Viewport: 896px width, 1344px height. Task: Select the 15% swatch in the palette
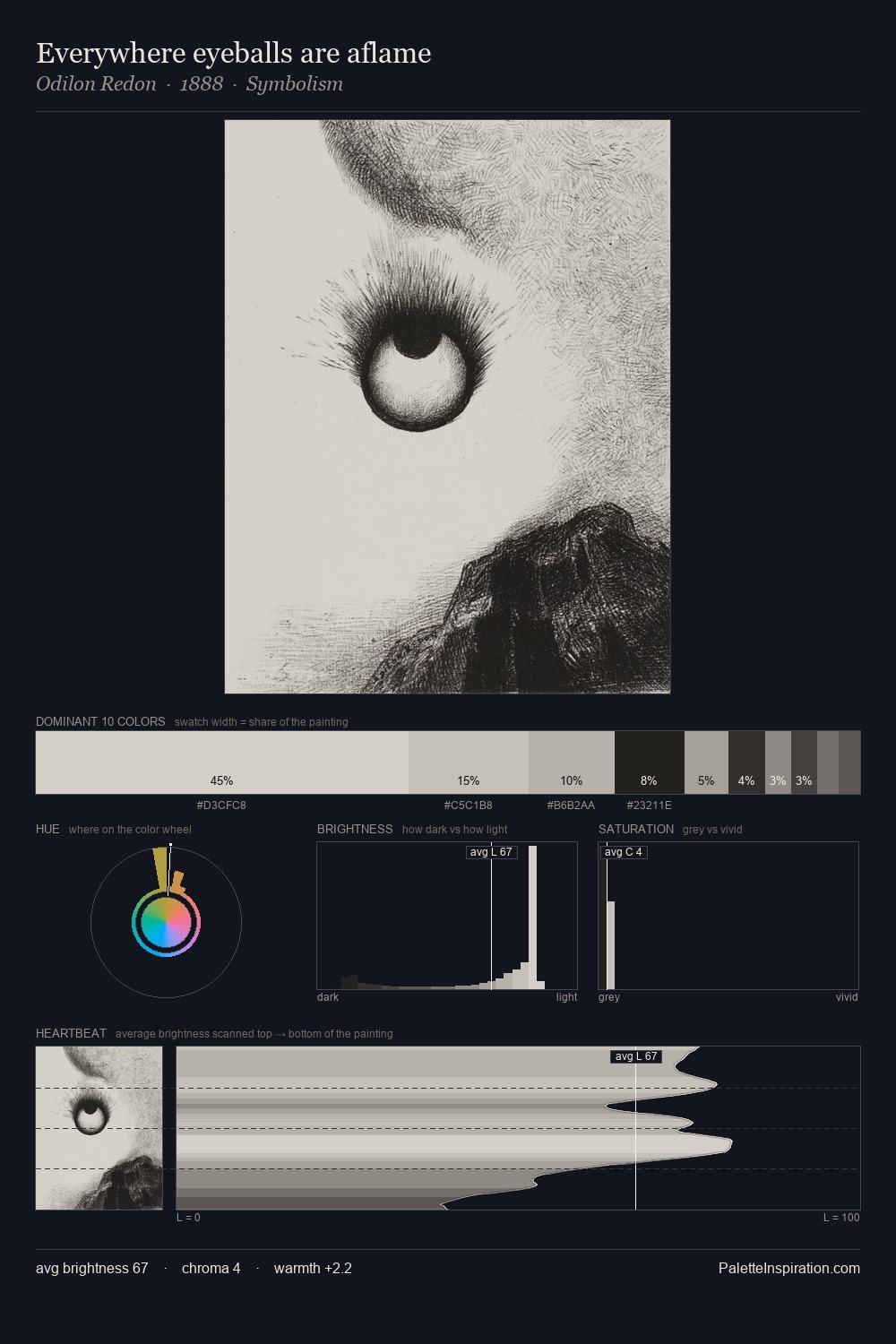click(469, 762)
